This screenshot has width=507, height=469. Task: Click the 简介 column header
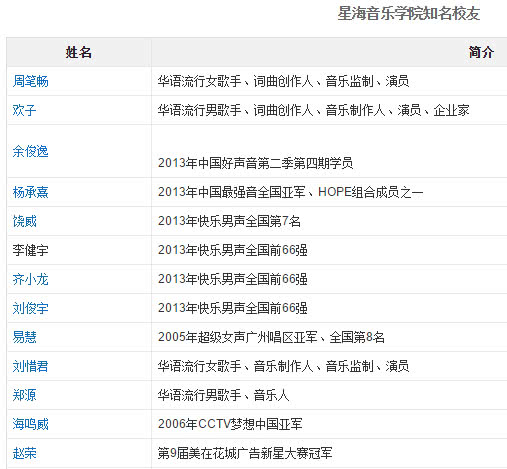[481, 52]
